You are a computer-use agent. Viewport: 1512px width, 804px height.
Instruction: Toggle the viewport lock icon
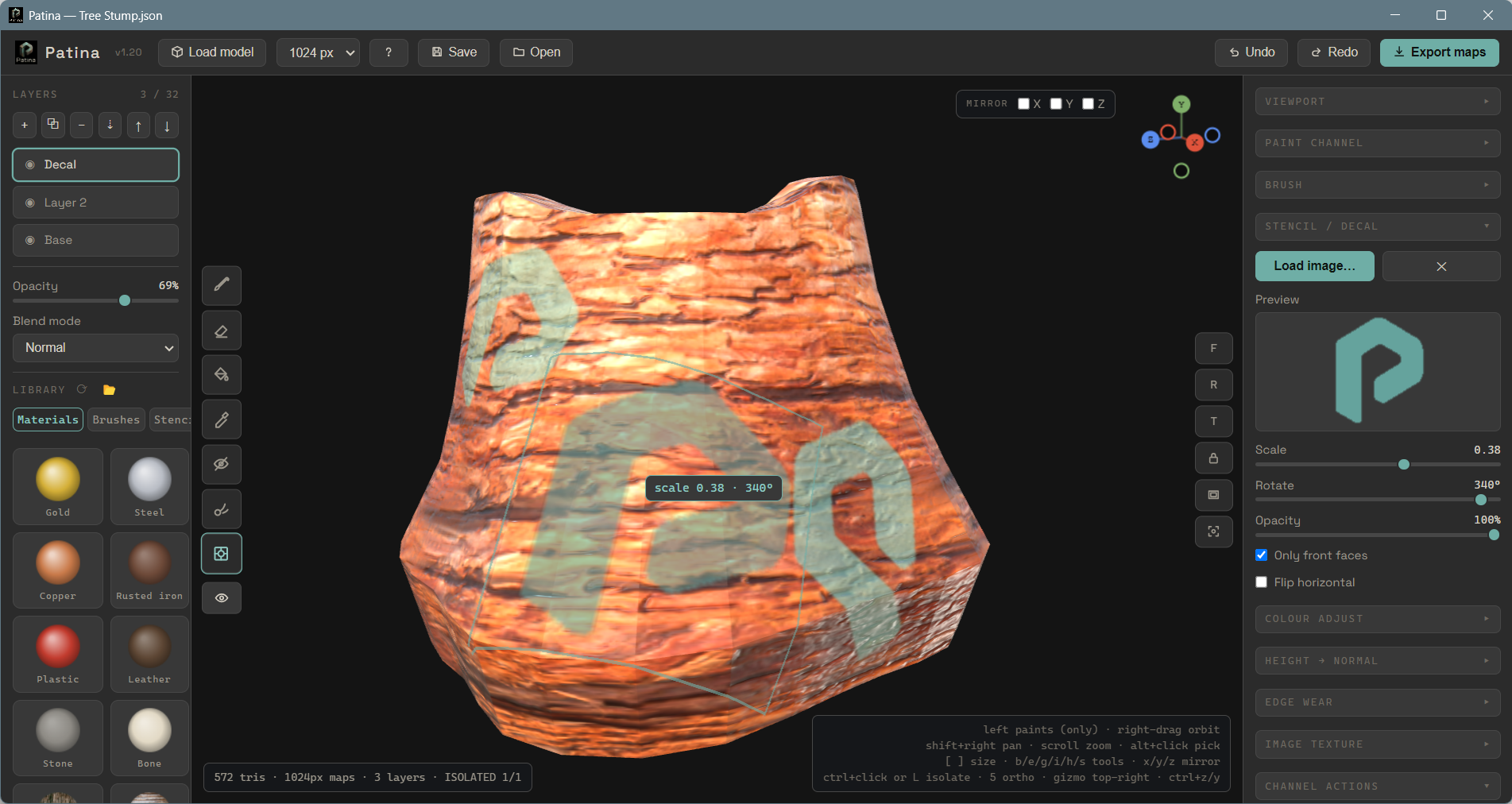[1213, 458]
